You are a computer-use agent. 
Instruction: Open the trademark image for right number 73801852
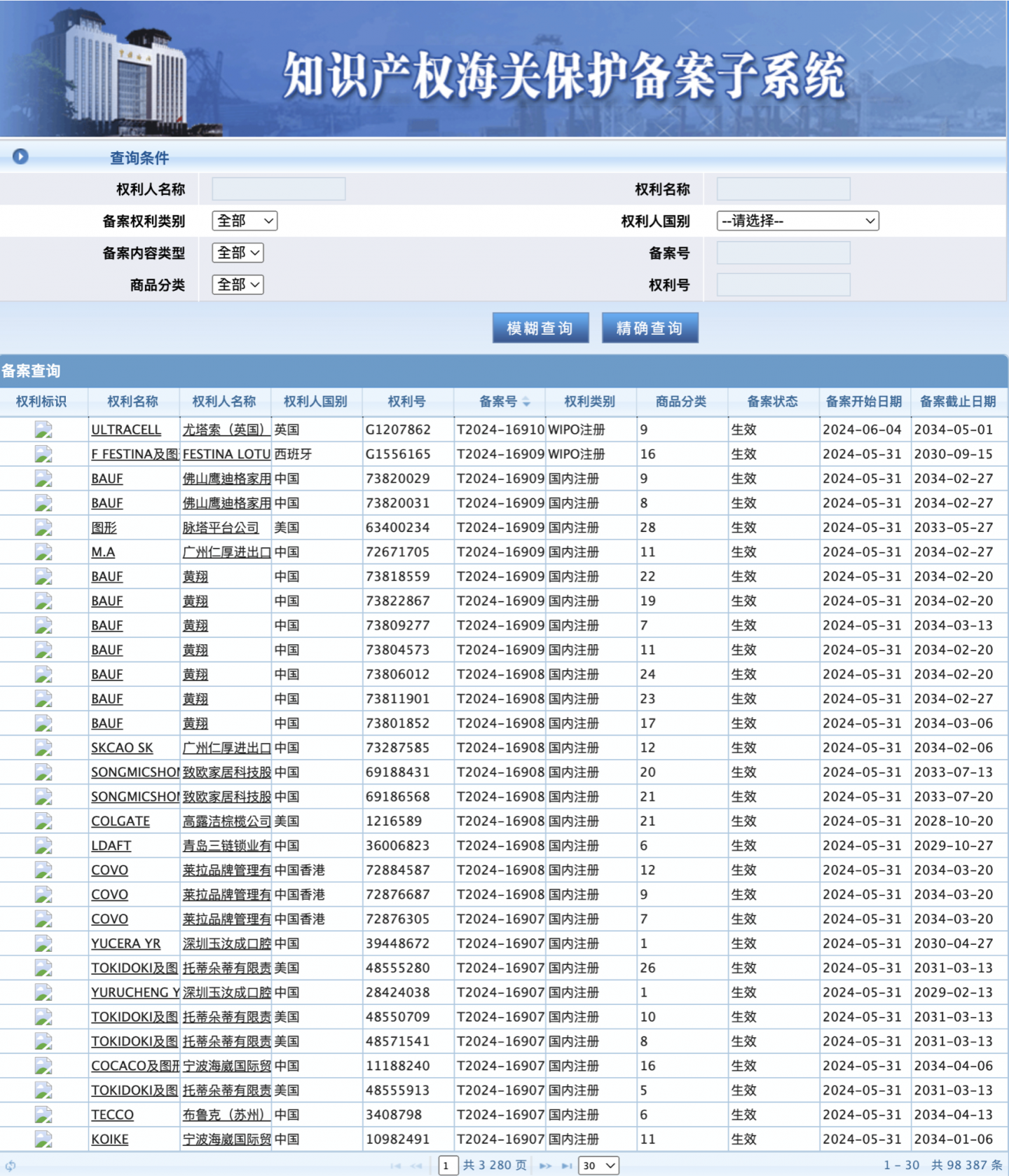click(x=43, y=723)
